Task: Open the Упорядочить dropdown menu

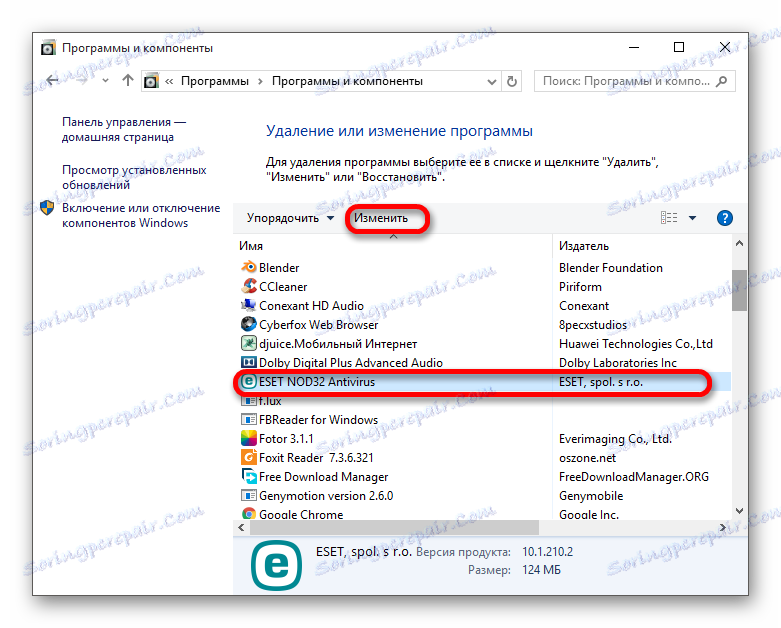Action: tap(290, 218)
